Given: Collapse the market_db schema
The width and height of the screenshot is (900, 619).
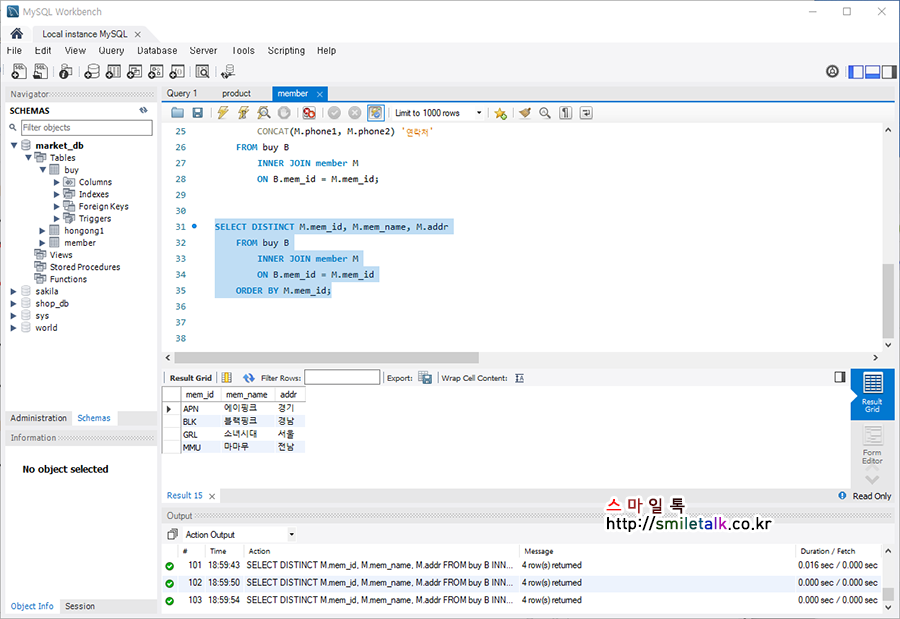Looking at the screenshot, I should [14, 145].
